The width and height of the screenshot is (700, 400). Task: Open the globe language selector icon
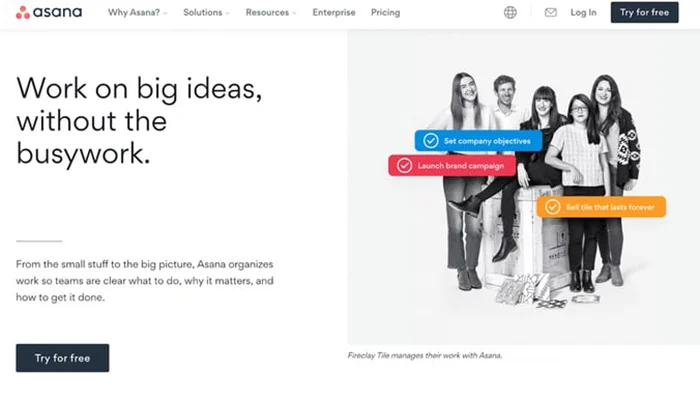(510, 12)
